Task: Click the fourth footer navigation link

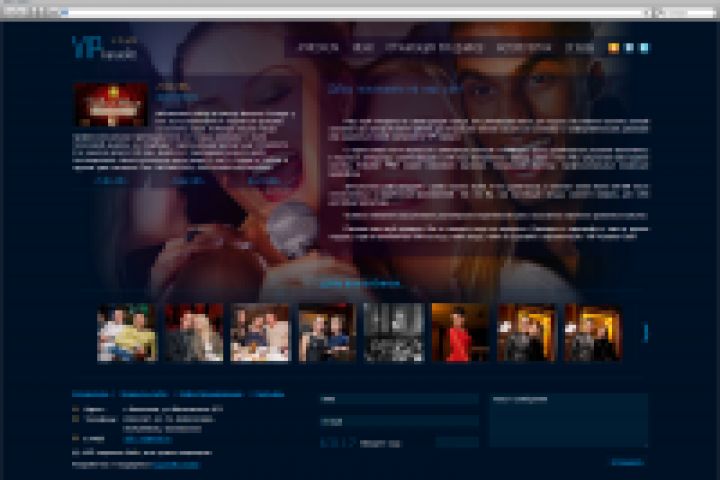Action: pos(268,395)
